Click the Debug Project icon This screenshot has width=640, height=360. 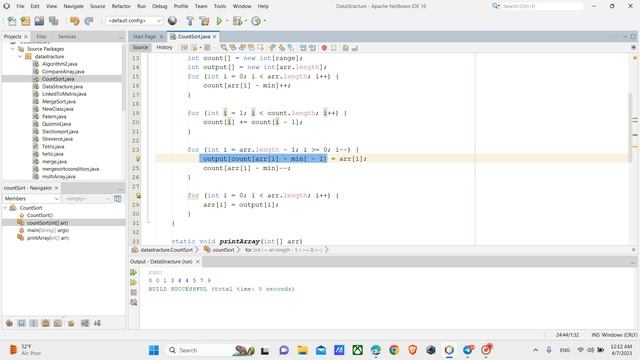237,21
